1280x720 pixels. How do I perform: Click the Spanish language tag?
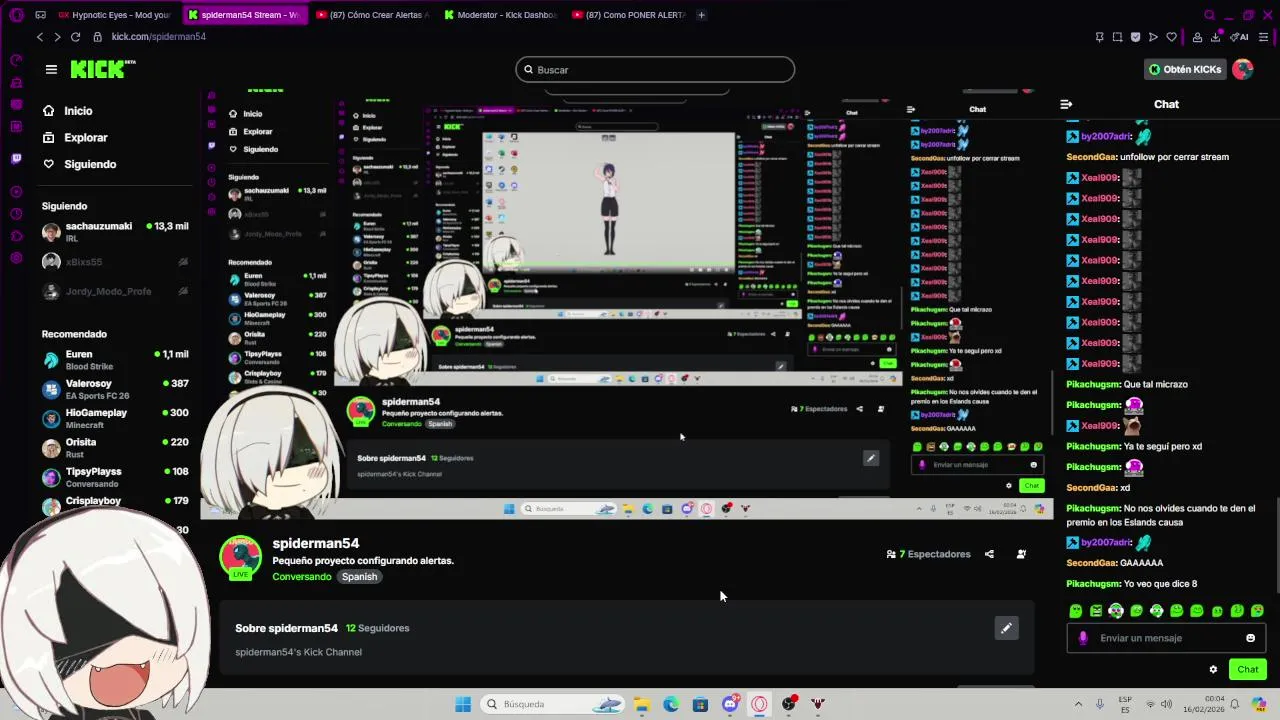pyautogui.click(x=359, y=577)
